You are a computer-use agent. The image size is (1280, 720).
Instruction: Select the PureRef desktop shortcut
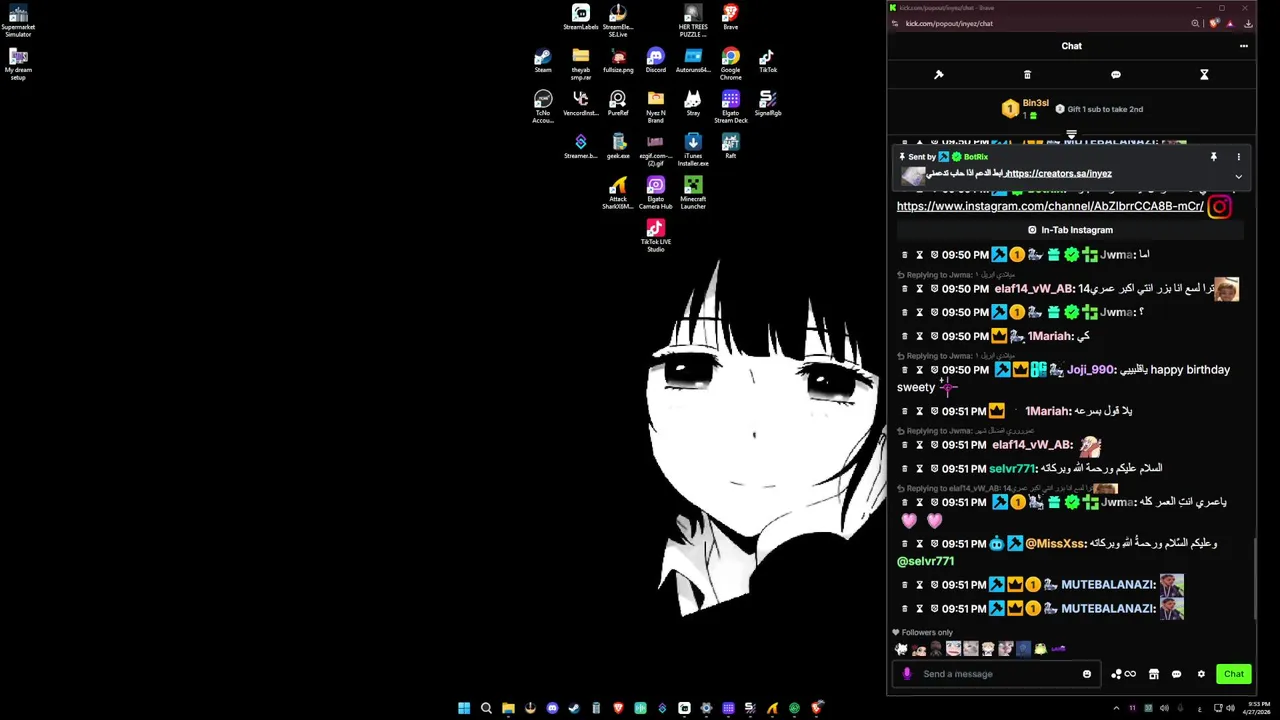(618, 104)
